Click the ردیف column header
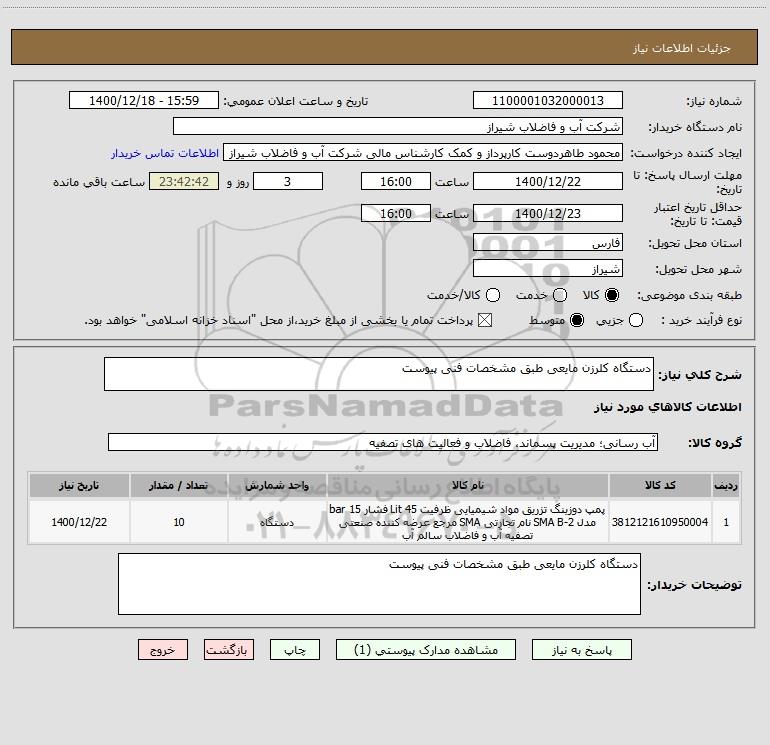Image resolution: width=770 pixels, height=745 pixels. click(726, 485)
